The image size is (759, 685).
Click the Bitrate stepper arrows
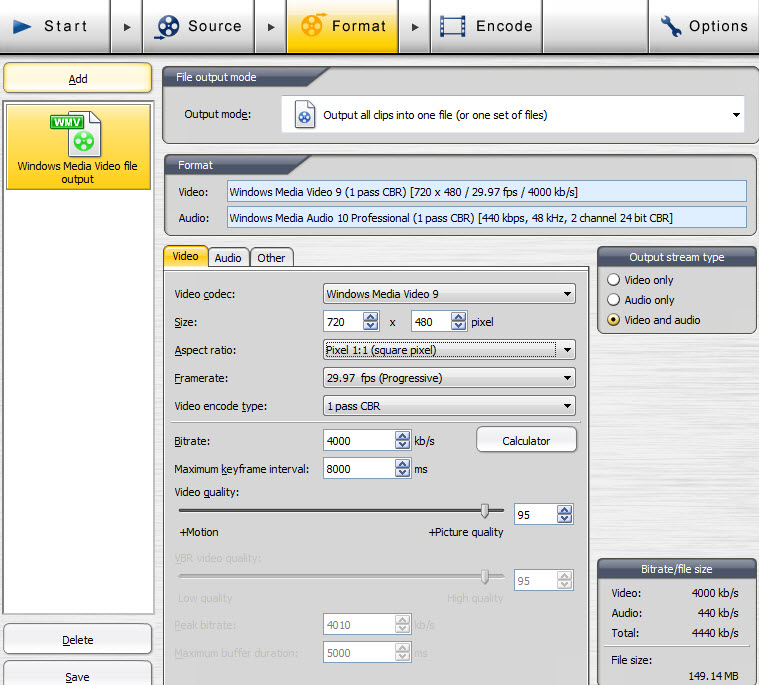(x=402, y=441)
